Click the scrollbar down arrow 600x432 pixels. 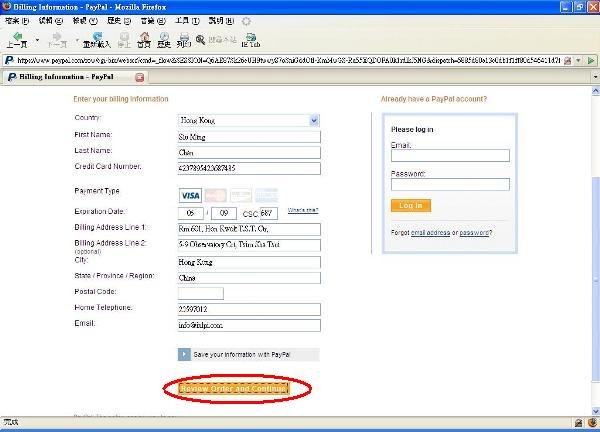pos(595,411)
